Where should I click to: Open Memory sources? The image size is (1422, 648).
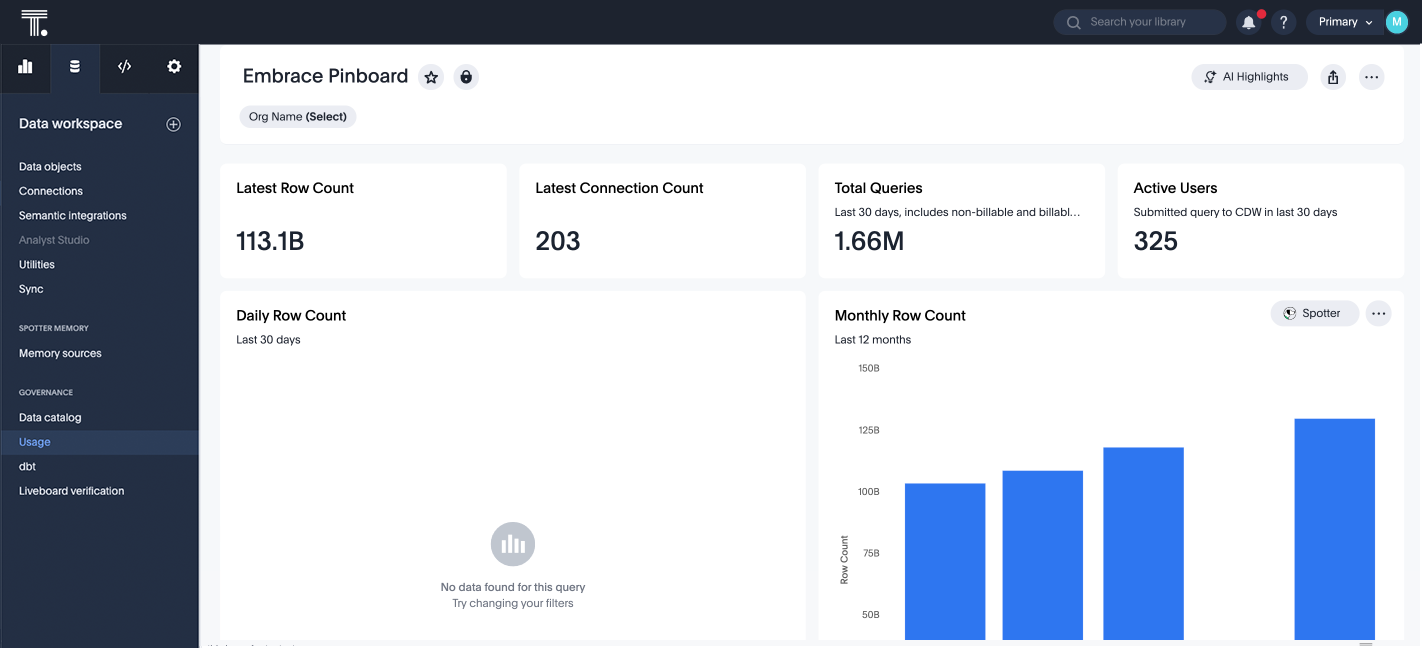coord(60,353)
